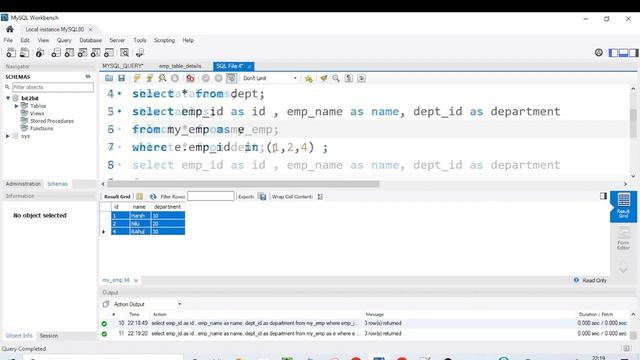Screen dimensions: 640x360
Task: Toggle continue-on-error for script execution
Action: (x=190, y=78)
